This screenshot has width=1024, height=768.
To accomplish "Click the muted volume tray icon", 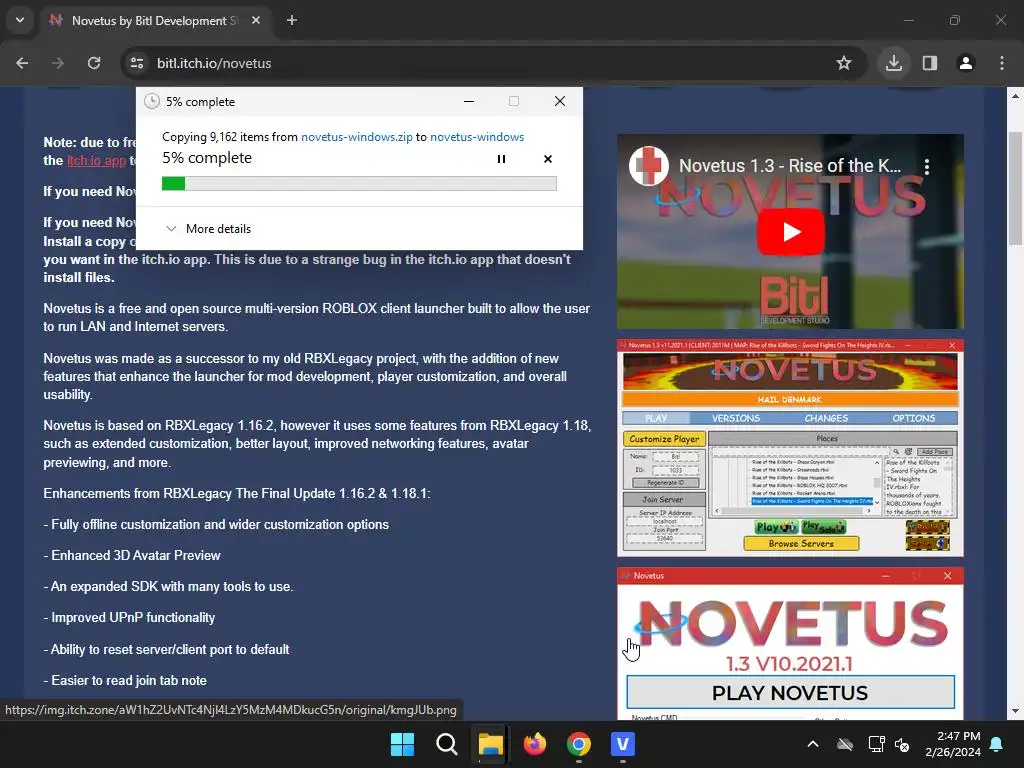I will pos(903,744).
